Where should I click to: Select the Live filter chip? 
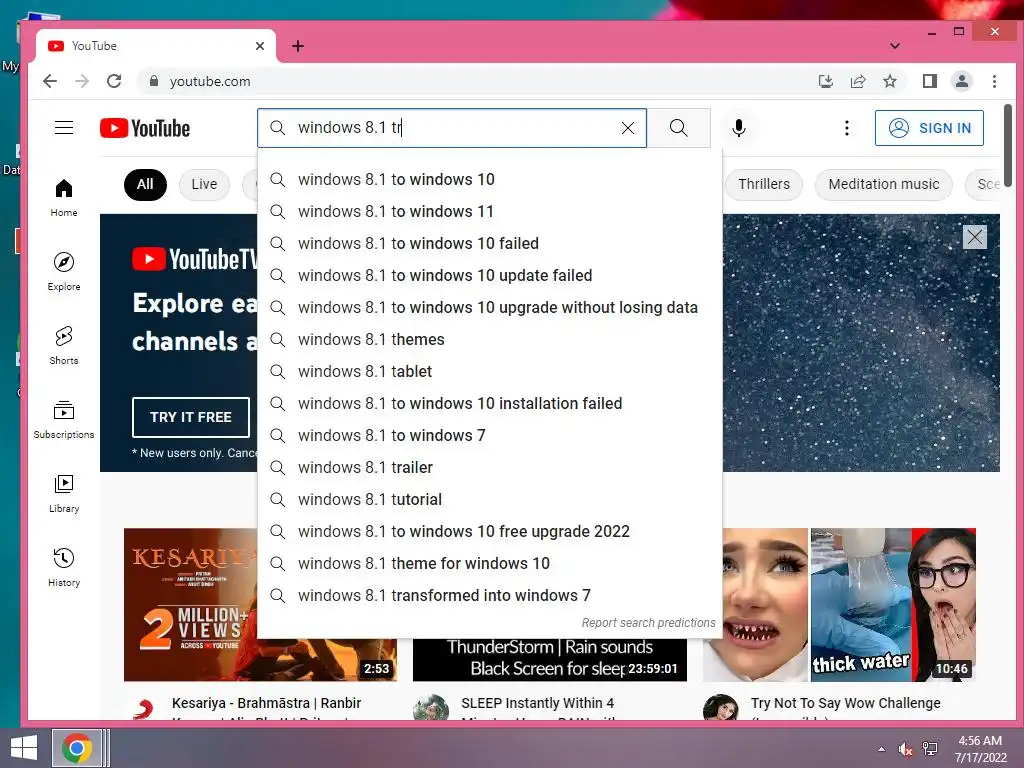(204, 184)
